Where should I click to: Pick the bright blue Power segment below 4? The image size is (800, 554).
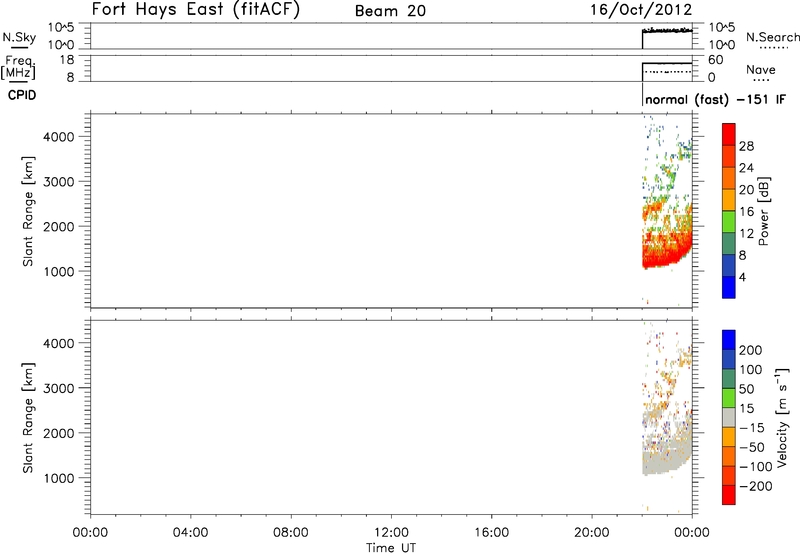[729, 287]
